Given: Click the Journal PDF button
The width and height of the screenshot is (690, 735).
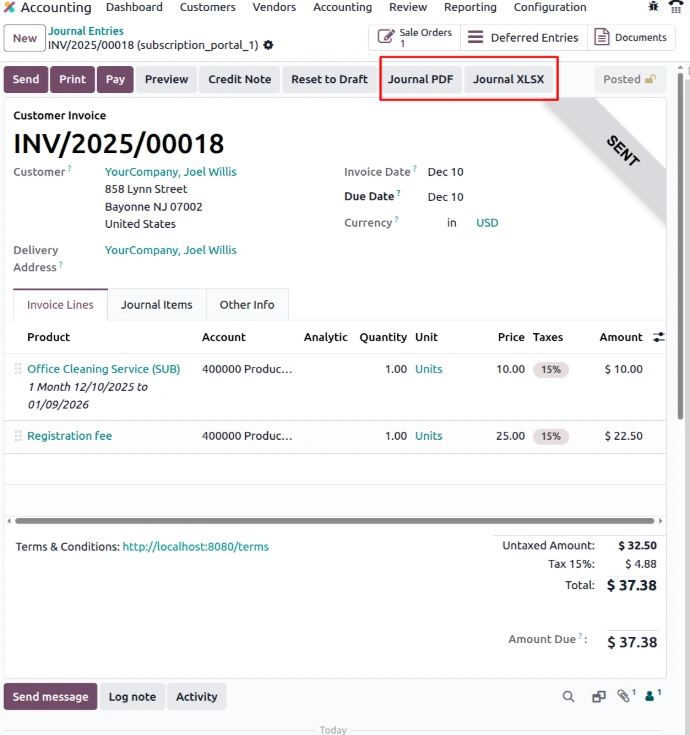Looking at the screenshot, I should click(421, 79).
